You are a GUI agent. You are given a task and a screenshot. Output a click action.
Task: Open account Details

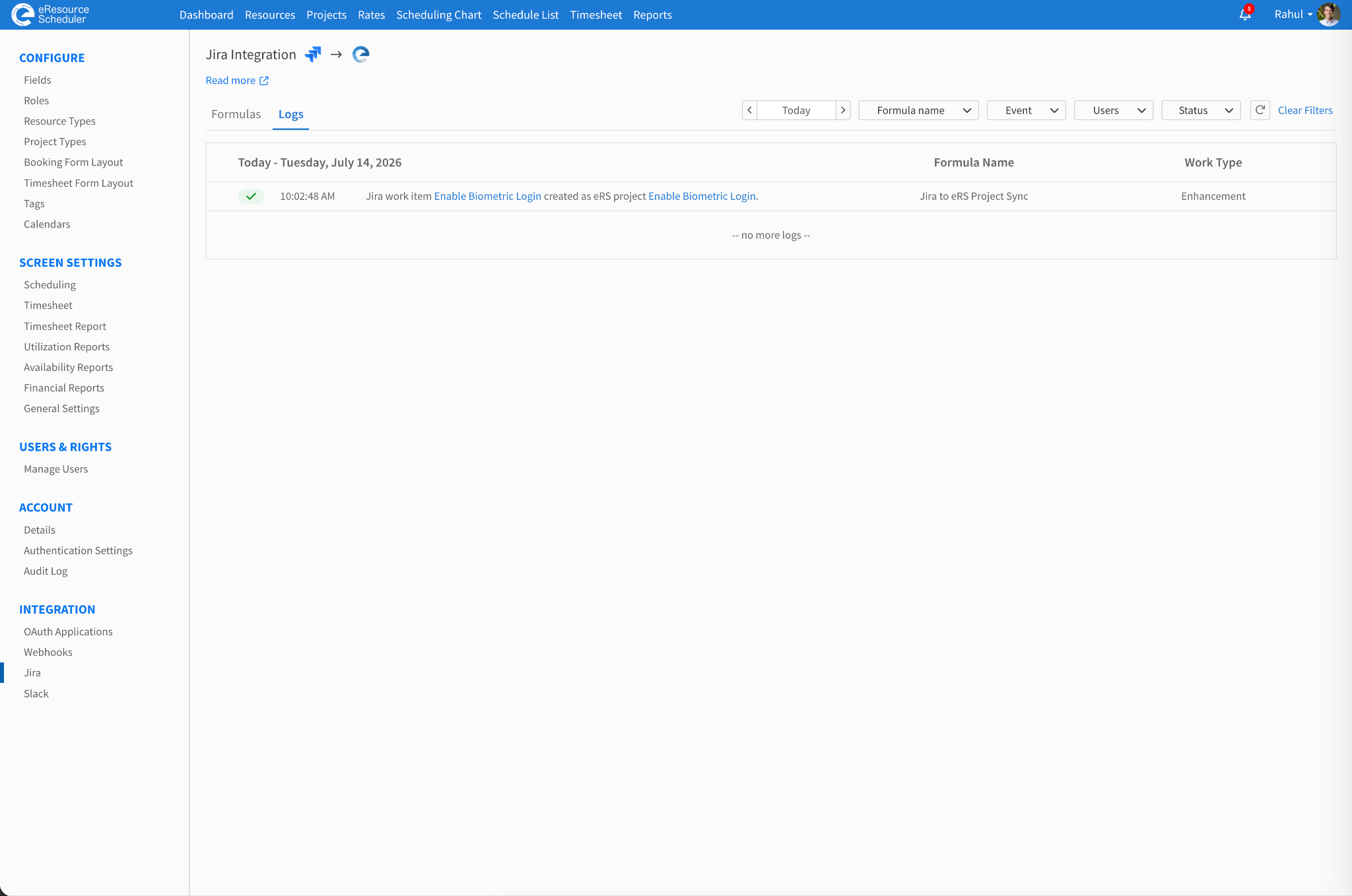click(x=40, y=530)
